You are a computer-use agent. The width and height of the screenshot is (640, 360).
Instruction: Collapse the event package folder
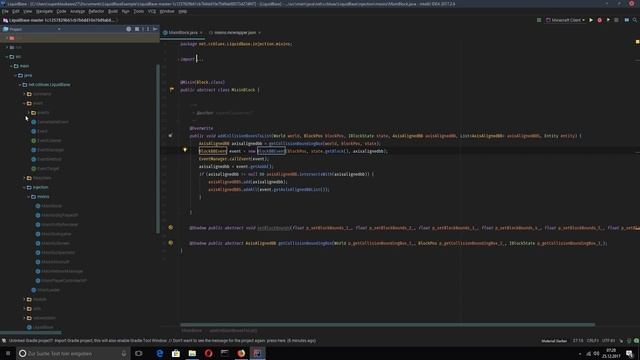click(24, 103)
